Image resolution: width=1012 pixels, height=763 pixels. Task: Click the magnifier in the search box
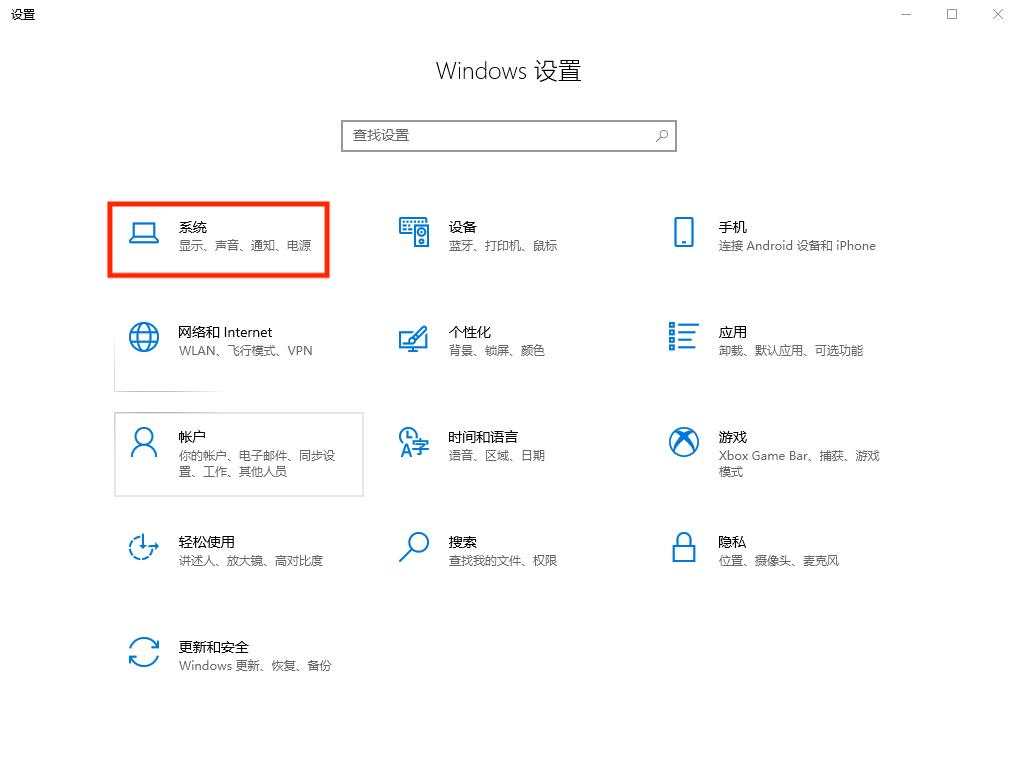[662, 135]
